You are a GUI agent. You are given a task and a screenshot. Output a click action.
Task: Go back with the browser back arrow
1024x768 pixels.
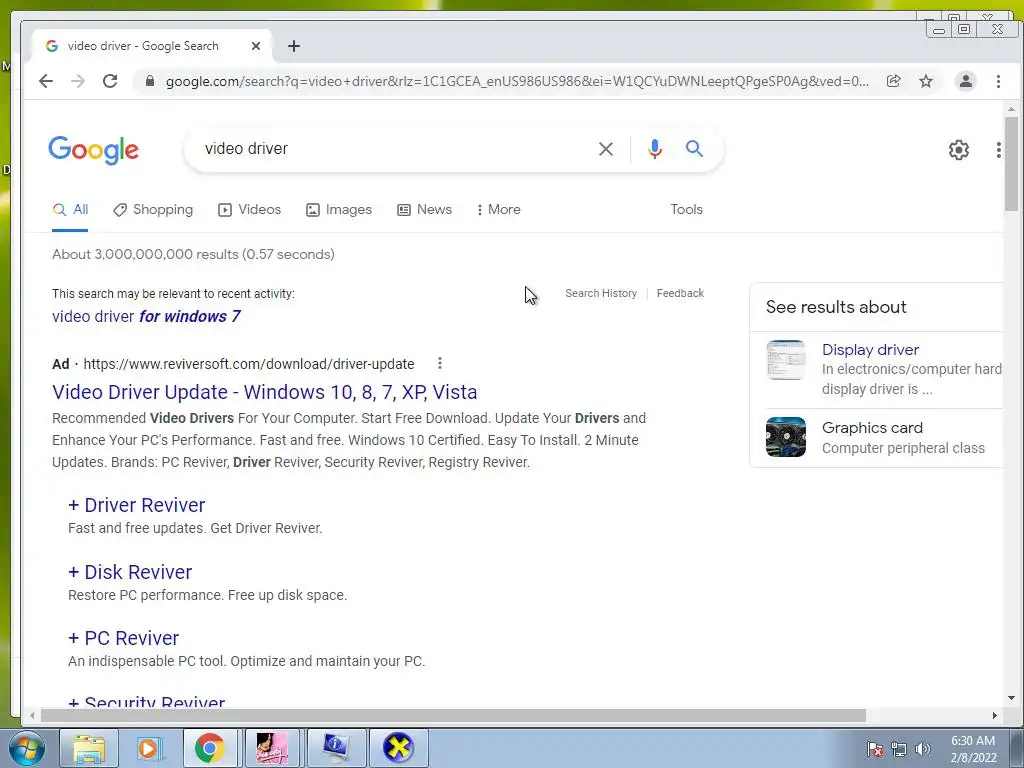(x=46, y=81)
